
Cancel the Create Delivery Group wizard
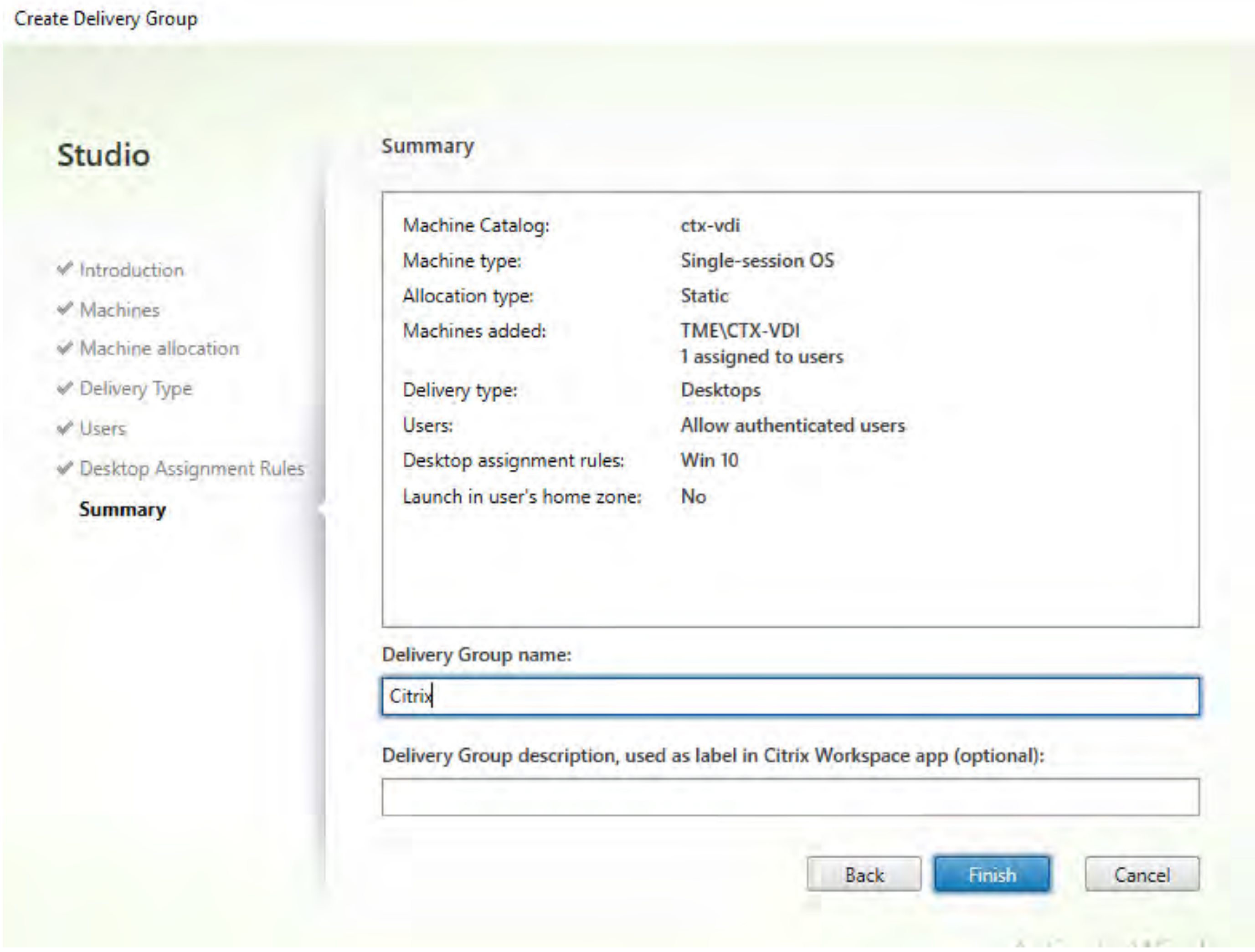pyautogui.click(x=1141, y=874)
